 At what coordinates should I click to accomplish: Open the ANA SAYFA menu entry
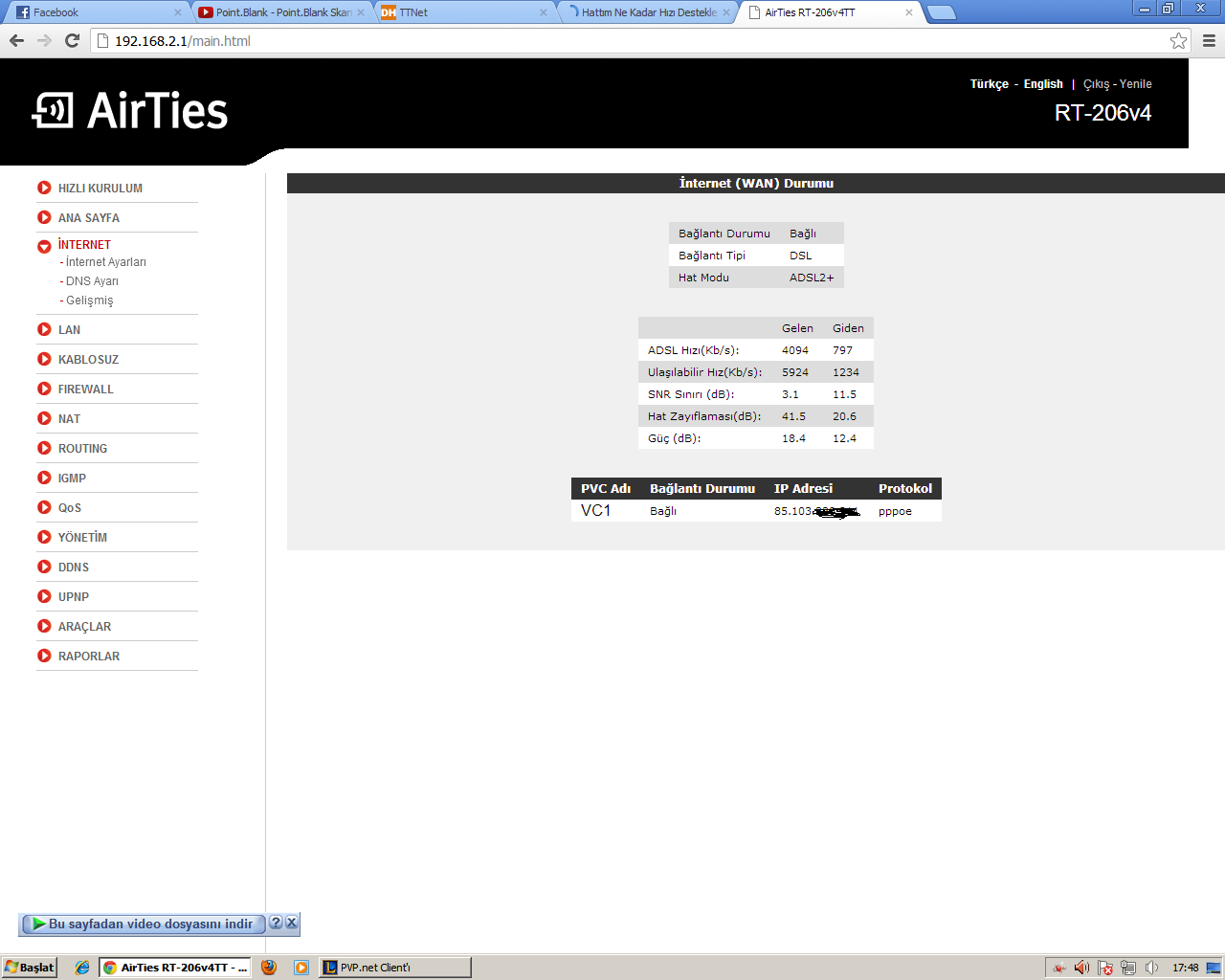click(x=89, y=218)
